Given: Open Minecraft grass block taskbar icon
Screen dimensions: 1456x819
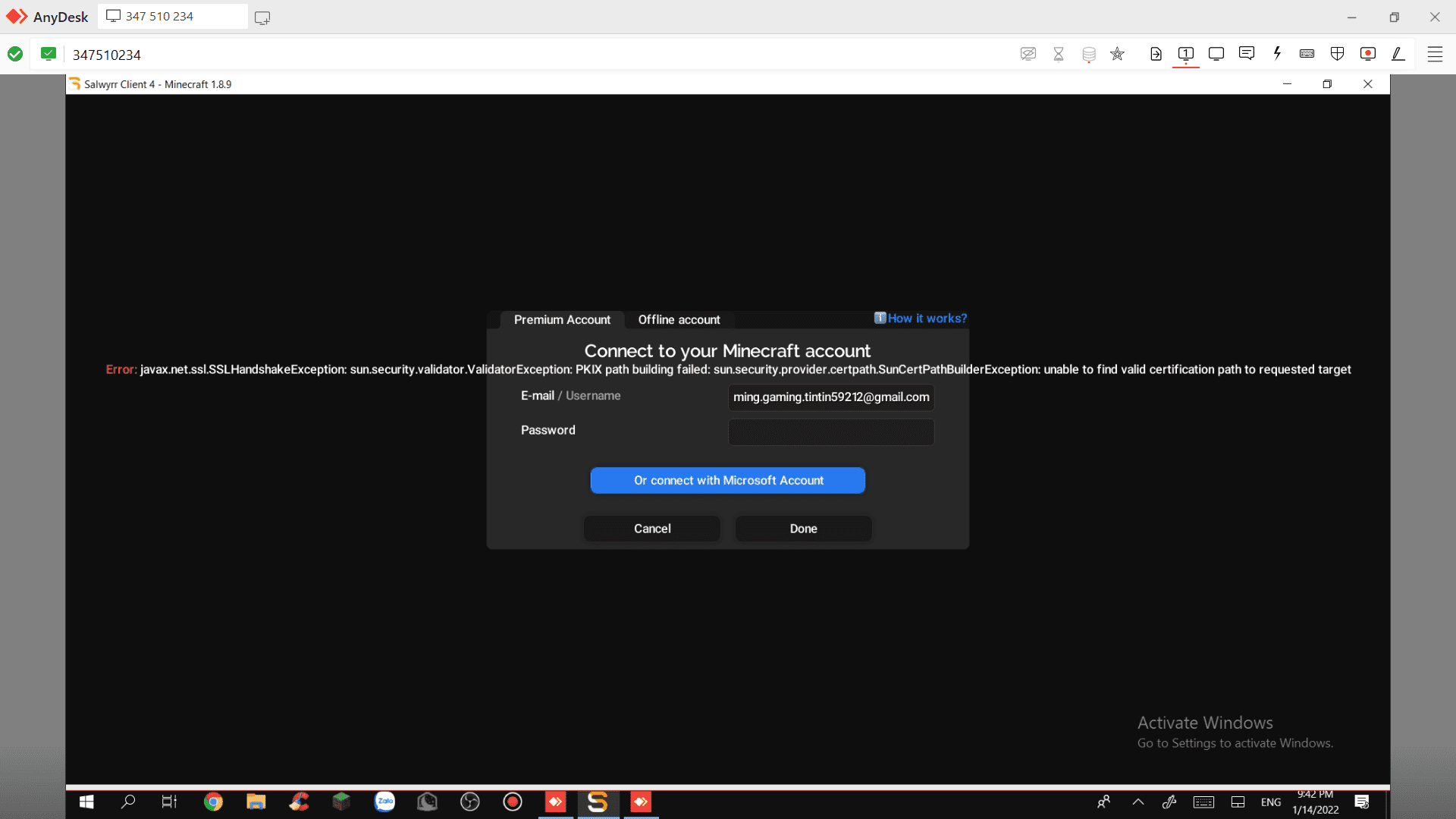Looking at the screenshot, I should 341,802.
